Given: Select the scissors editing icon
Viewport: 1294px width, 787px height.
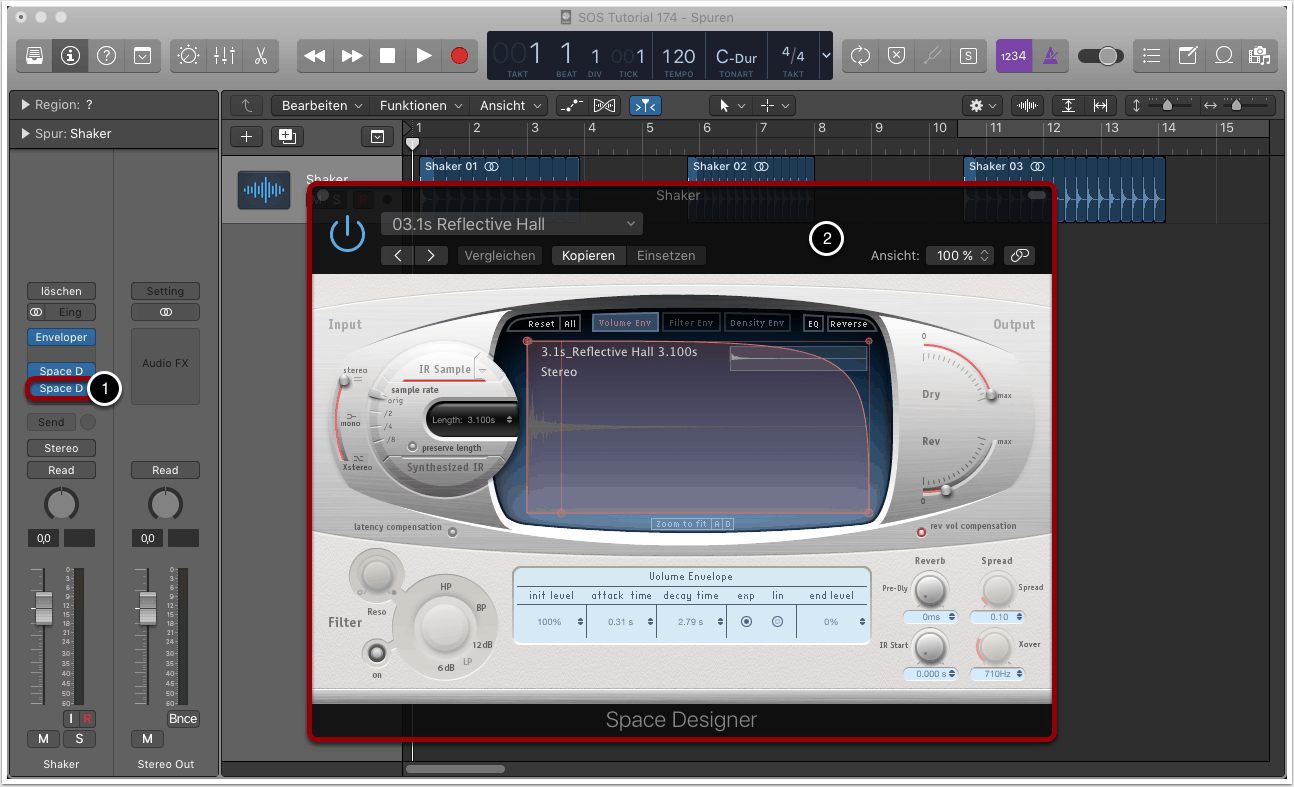Looking at the screenshot, I should tap(260, 56).
